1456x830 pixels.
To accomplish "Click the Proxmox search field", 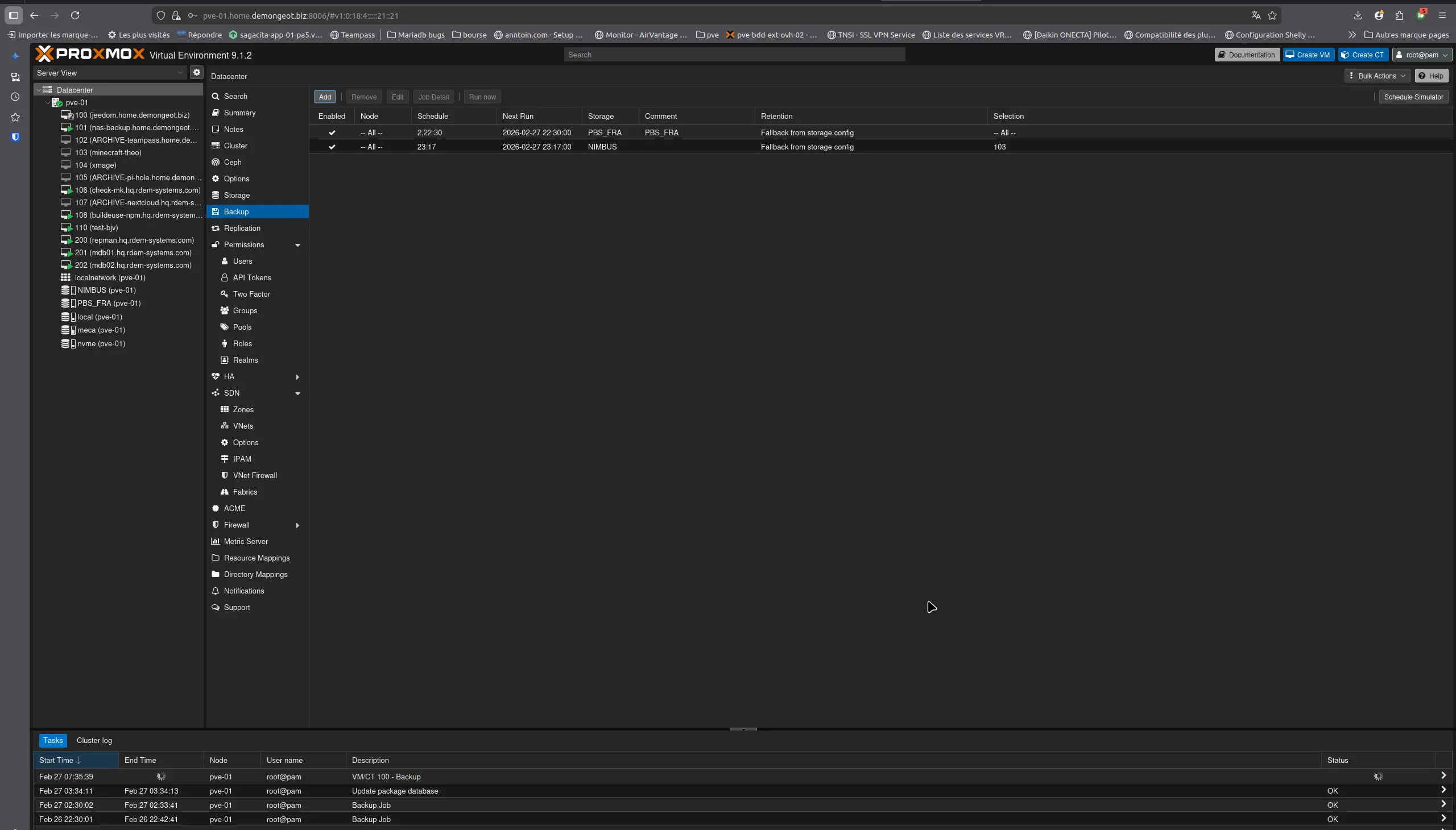I will coord(734,55).
